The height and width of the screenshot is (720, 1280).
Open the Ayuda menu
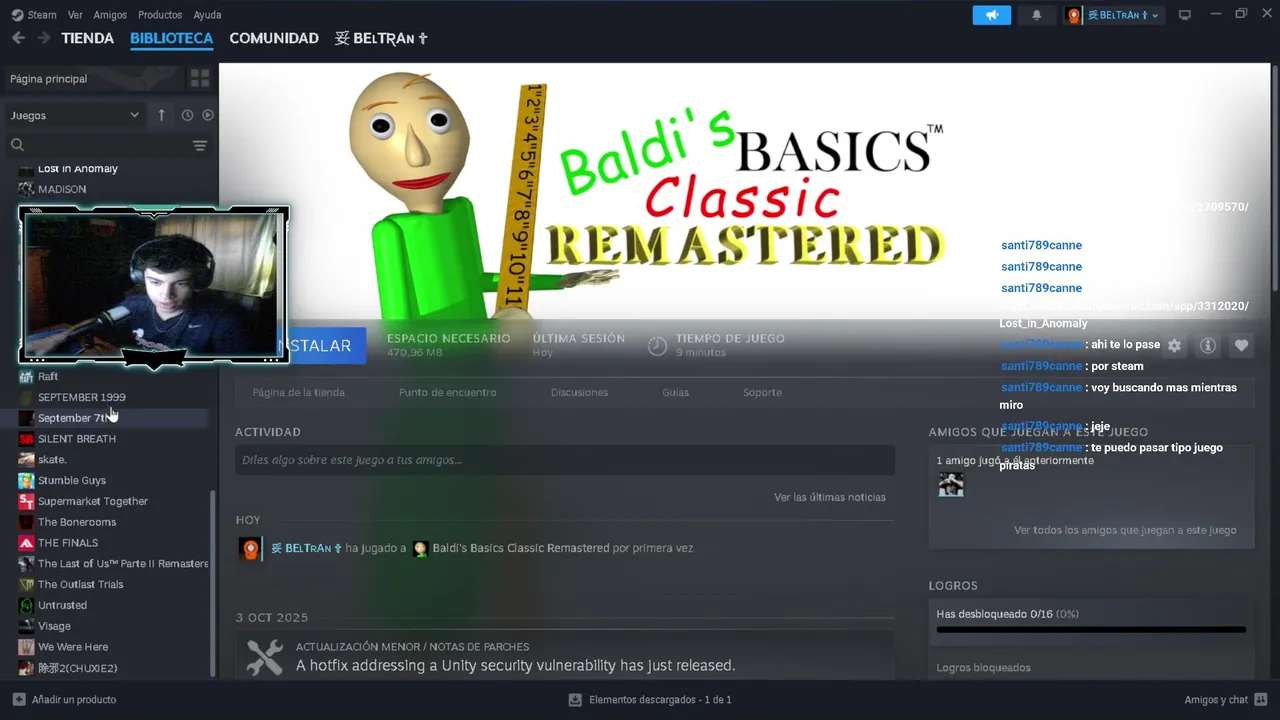207,15
